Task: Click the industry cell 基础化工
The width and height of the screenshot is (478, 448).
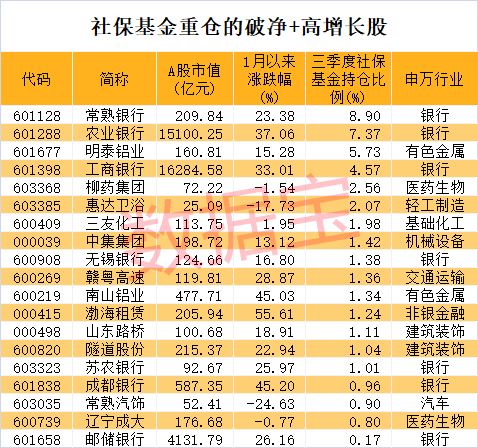Action: coord(435,223)
